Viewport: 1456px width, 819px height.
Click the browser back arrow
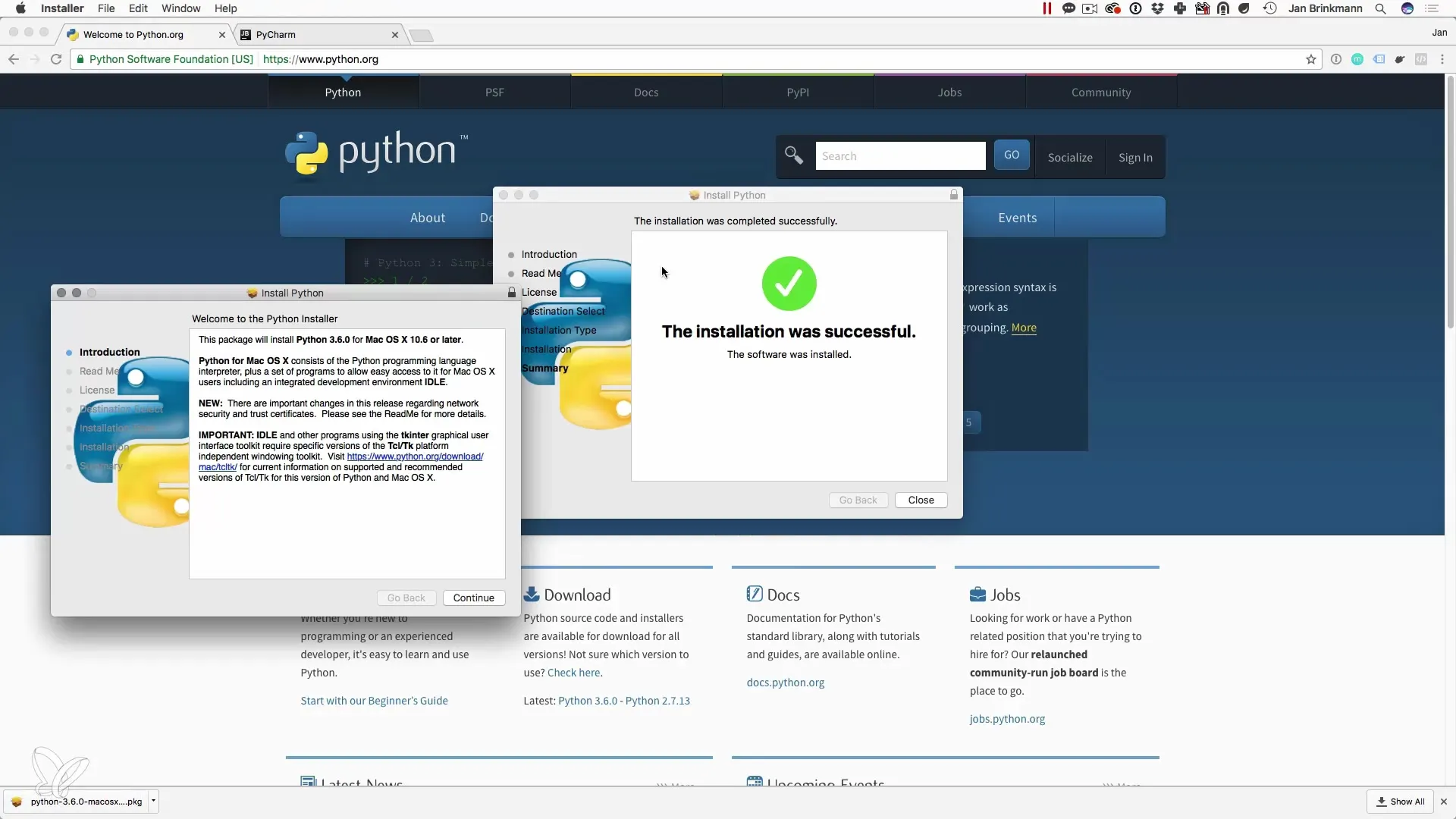(x=14, y=59)
